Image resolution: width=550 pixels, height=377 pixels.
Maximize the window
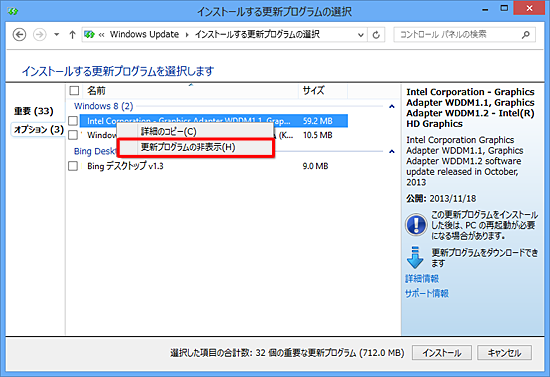tap(504, 8)
